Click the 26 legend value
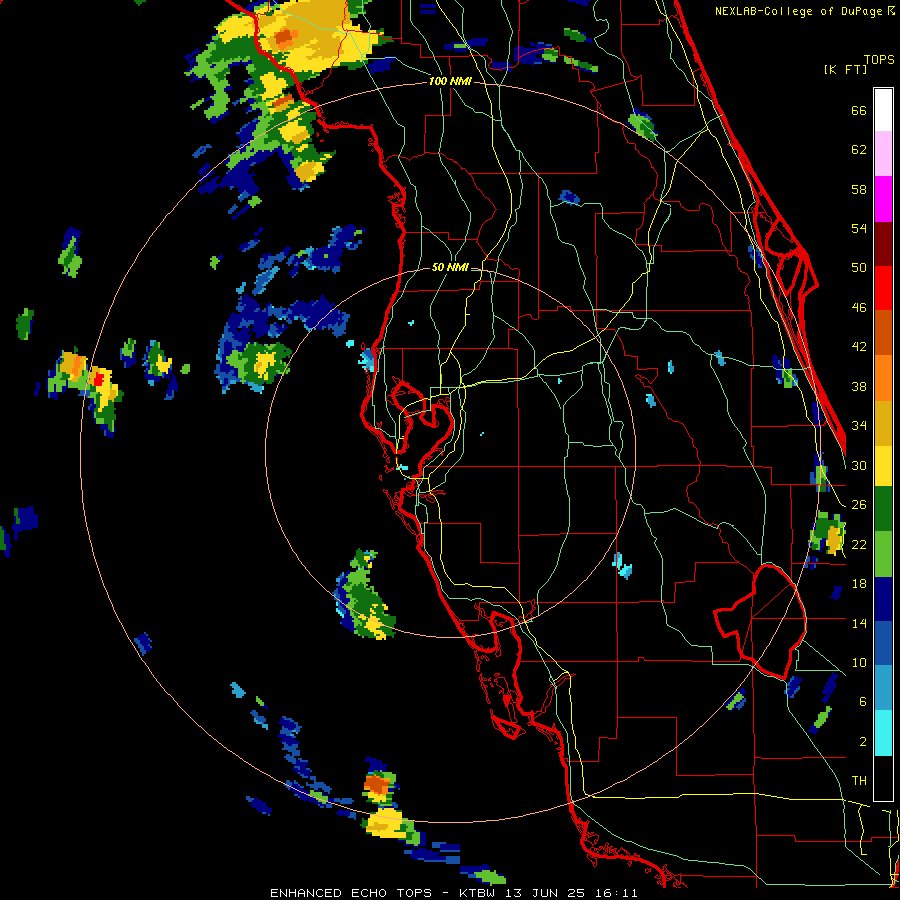 coord(859,505)
